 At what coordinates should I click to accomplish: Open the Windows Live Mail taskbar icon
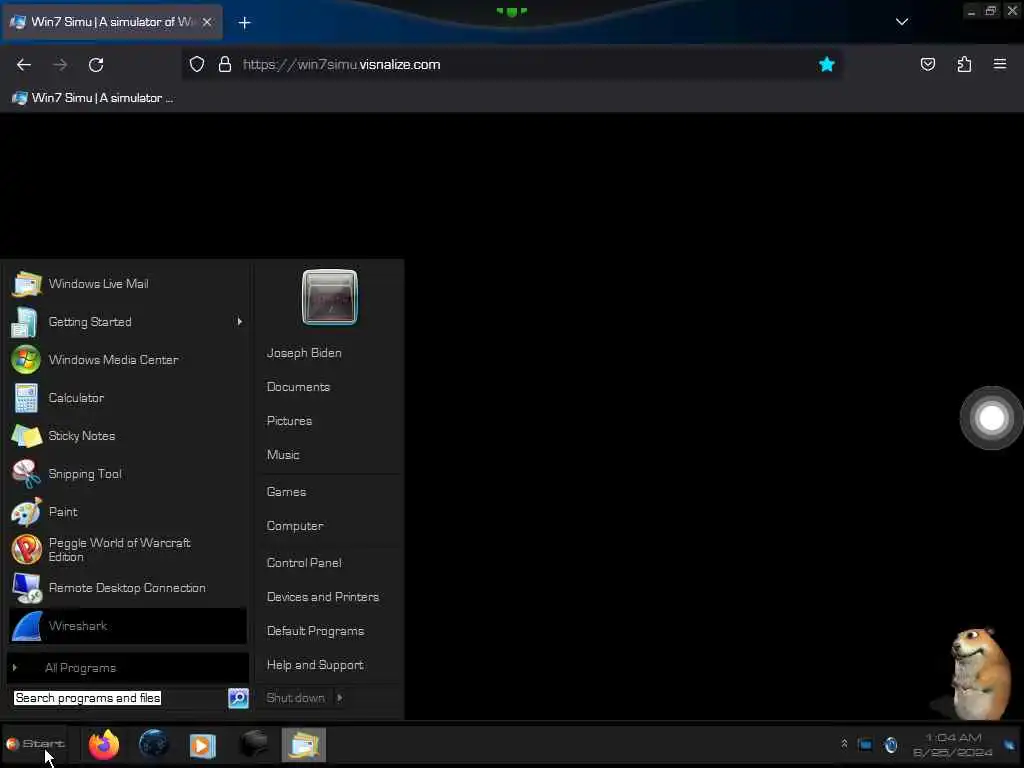304,745
